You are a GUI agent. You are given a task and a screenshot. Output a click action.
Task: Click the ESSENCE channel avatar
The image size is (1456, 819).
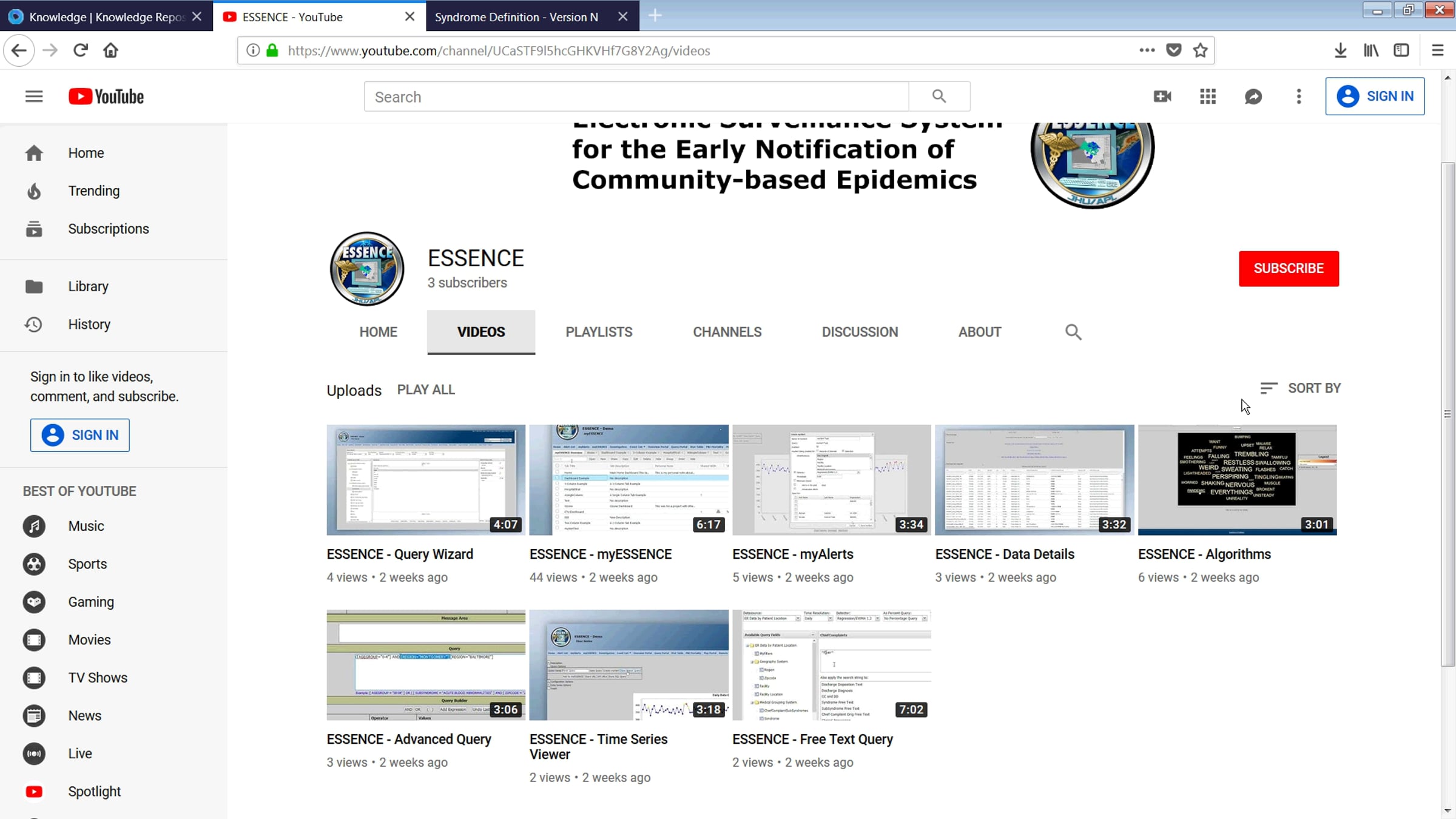pos(367,269)
